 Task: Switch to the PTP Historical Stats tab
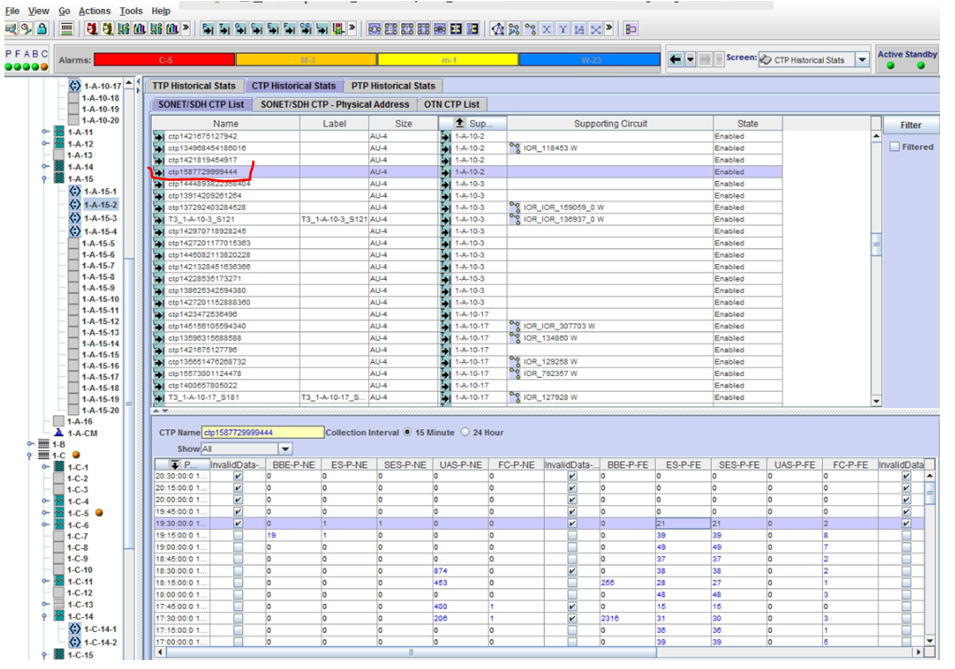click(392, 85)
